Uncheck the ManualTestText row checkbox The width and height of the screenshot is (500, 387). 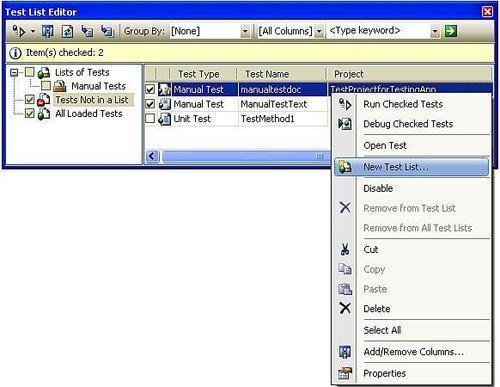(150, 104)
